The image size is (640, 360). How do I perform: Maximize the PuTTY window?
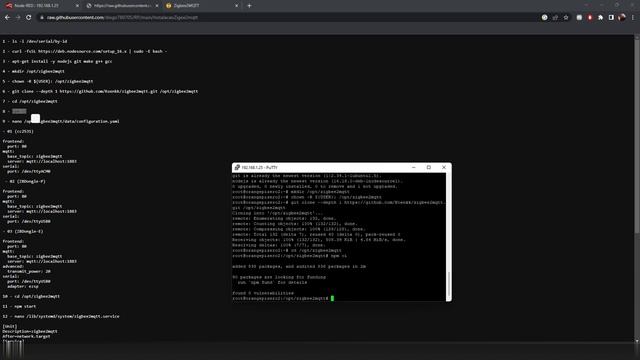pyautogui.click(x=429, y=167)
